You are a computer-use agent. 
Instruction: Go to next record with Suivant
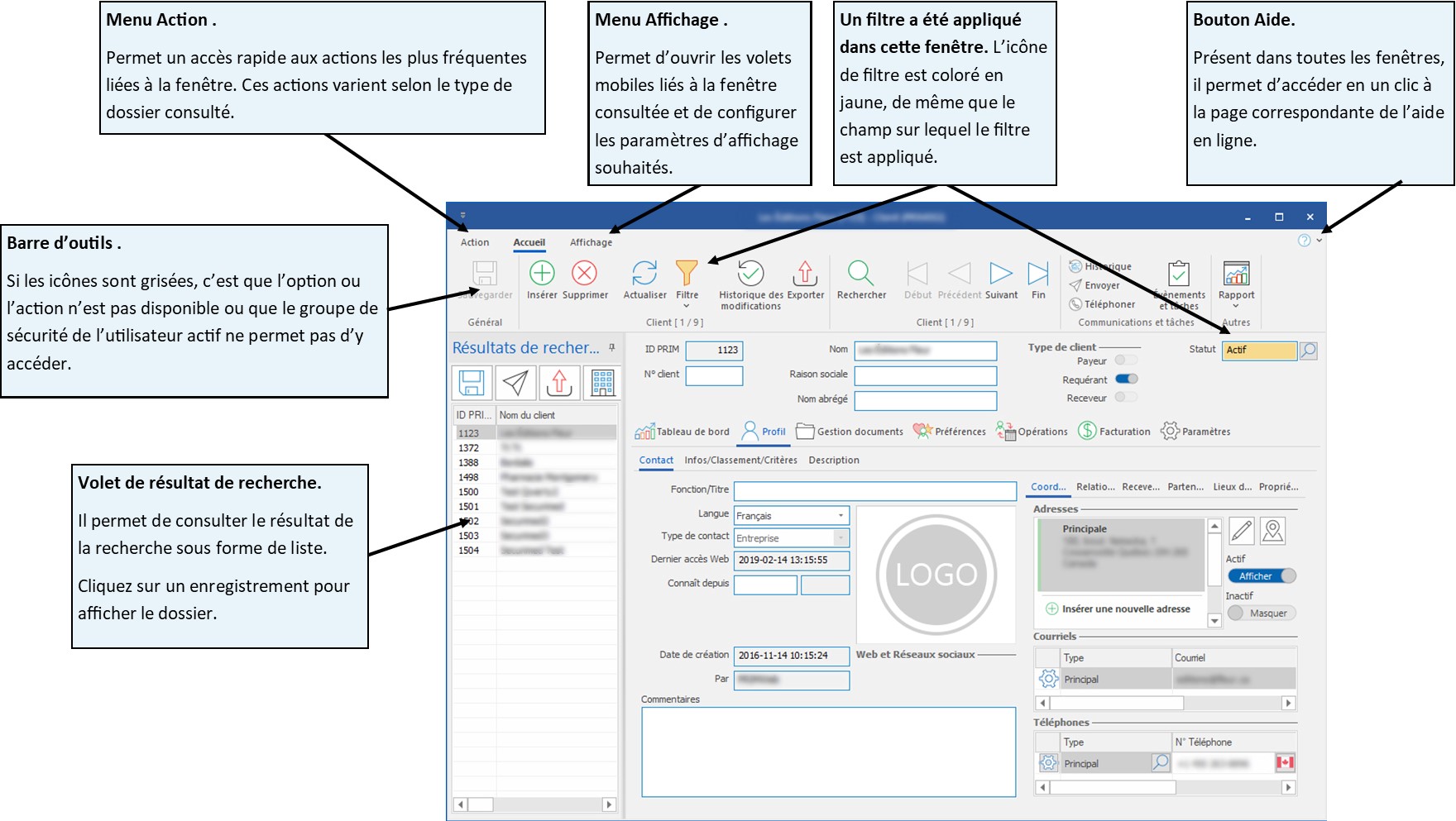[1001, 274]
